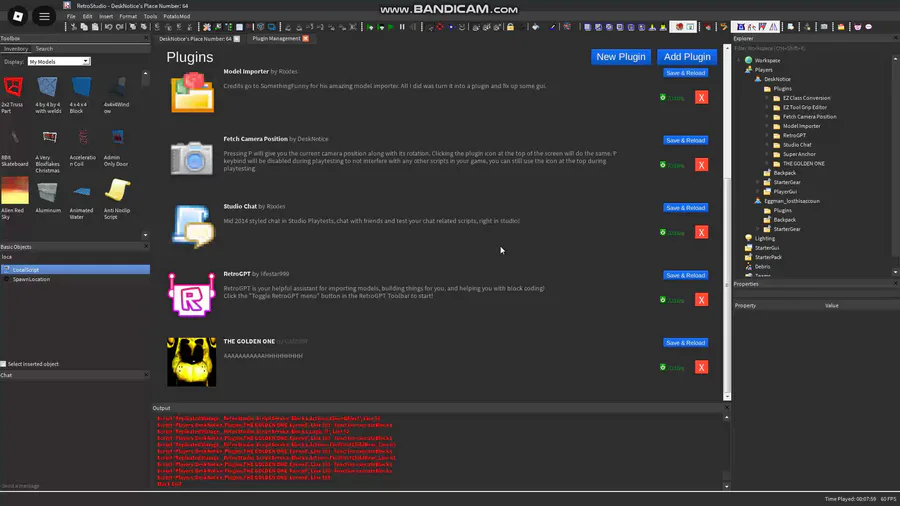Expand the Super Anchor folder in Explorer
900x506 pixels.
point(766,154)
